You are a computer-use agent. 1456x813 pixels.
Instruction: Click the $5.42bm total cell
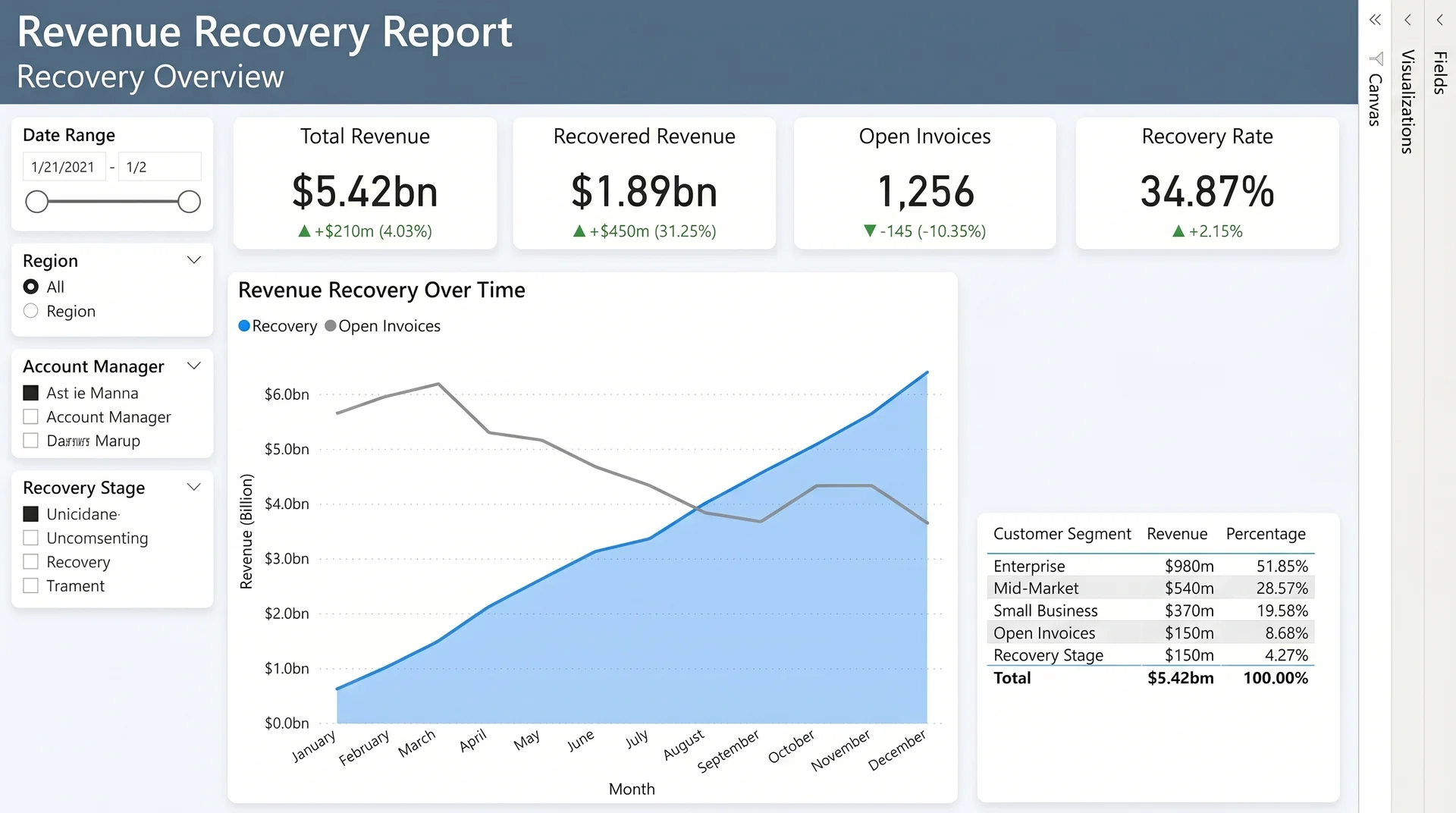click(x=1180, y=678)
